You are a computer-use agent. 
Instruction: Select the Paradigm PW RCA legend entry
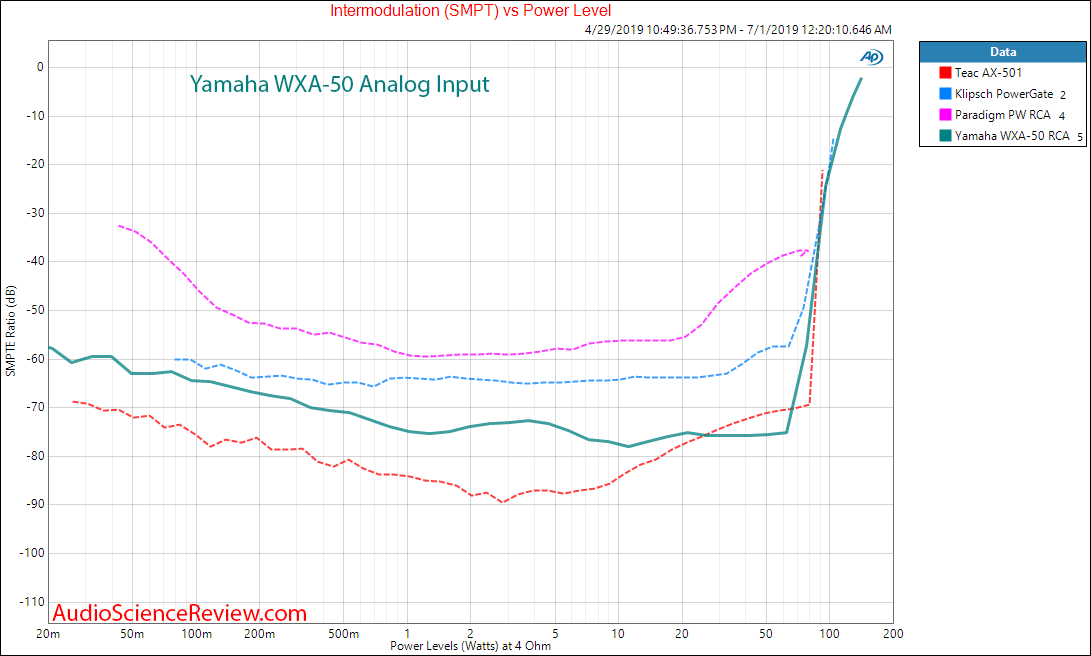point(1003,115)
